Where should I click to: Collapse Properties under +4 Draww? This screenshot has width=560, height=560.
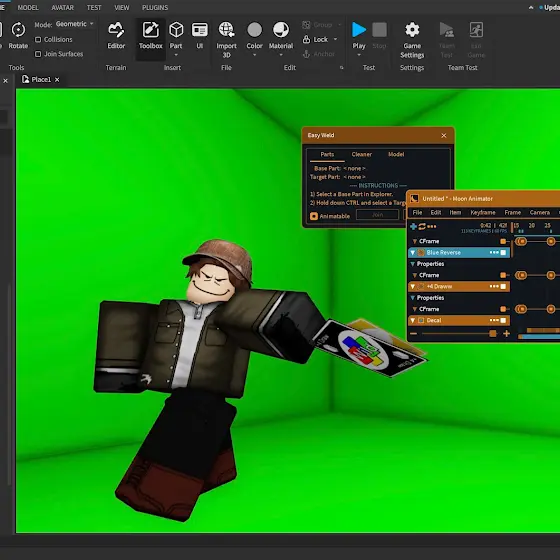[x=413, y=298]
